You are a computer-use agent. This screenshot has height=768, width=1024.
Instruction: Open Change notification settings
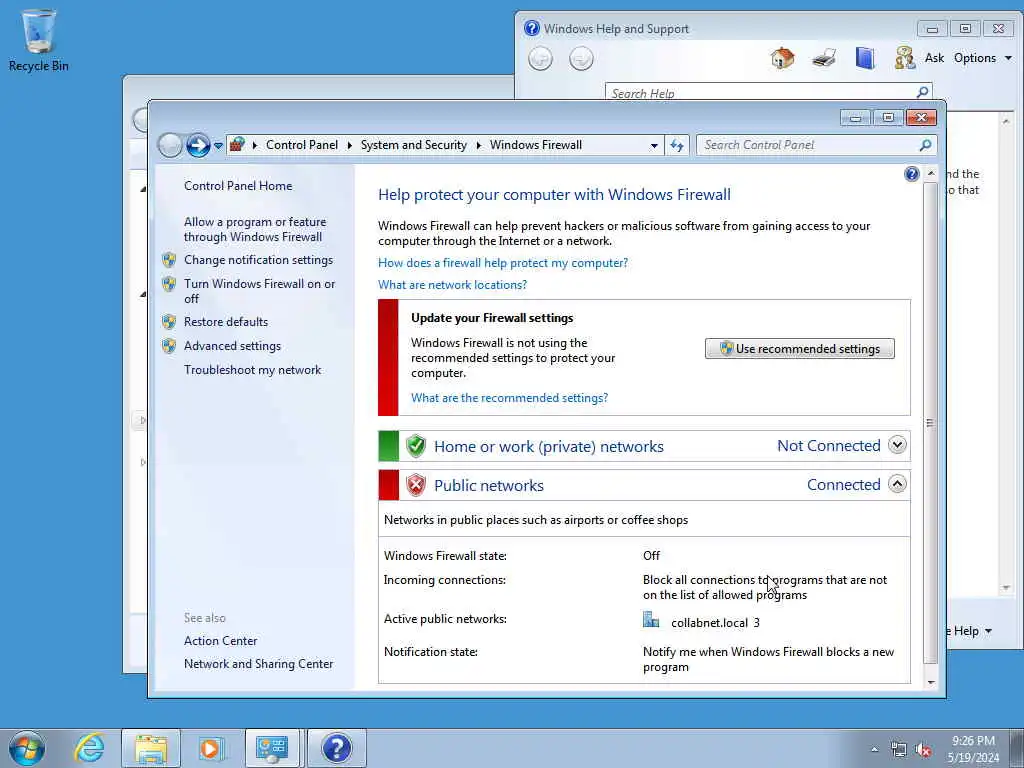point(258,260)
